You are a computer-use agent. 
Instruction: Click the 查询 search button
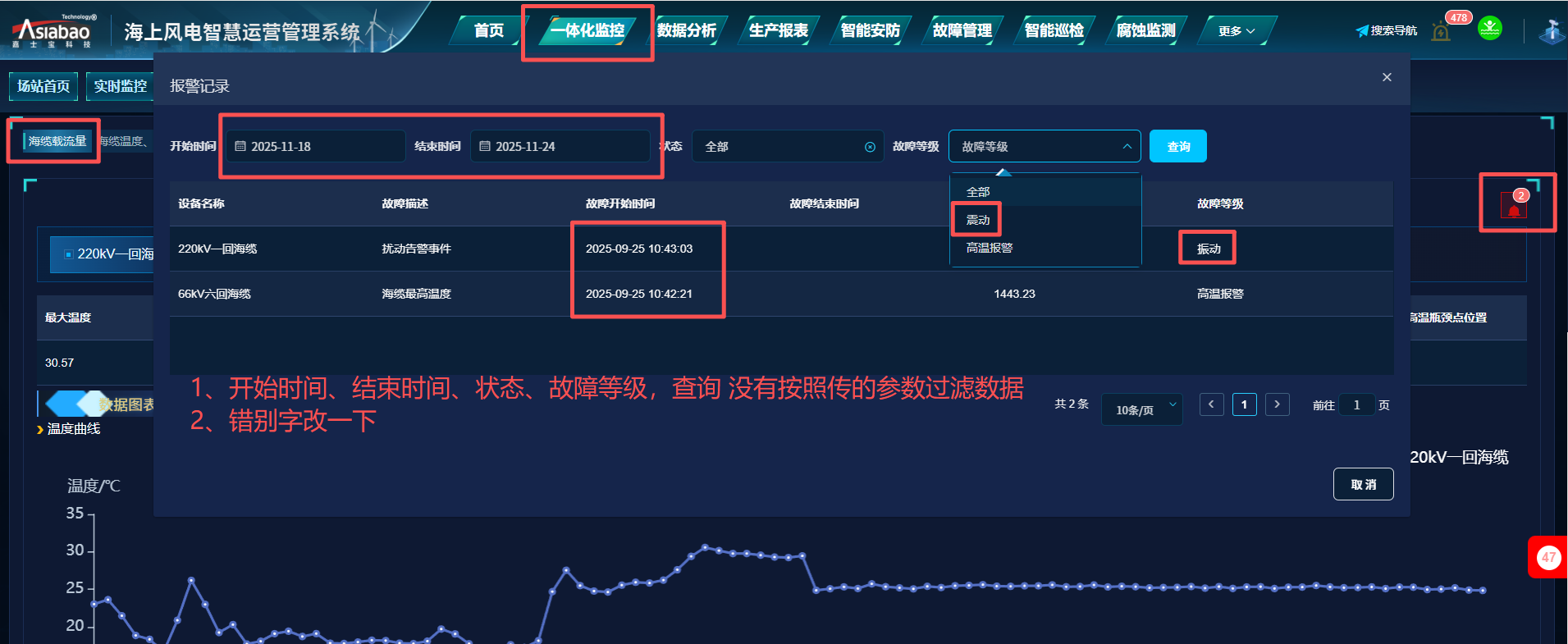coord(1177,147)
